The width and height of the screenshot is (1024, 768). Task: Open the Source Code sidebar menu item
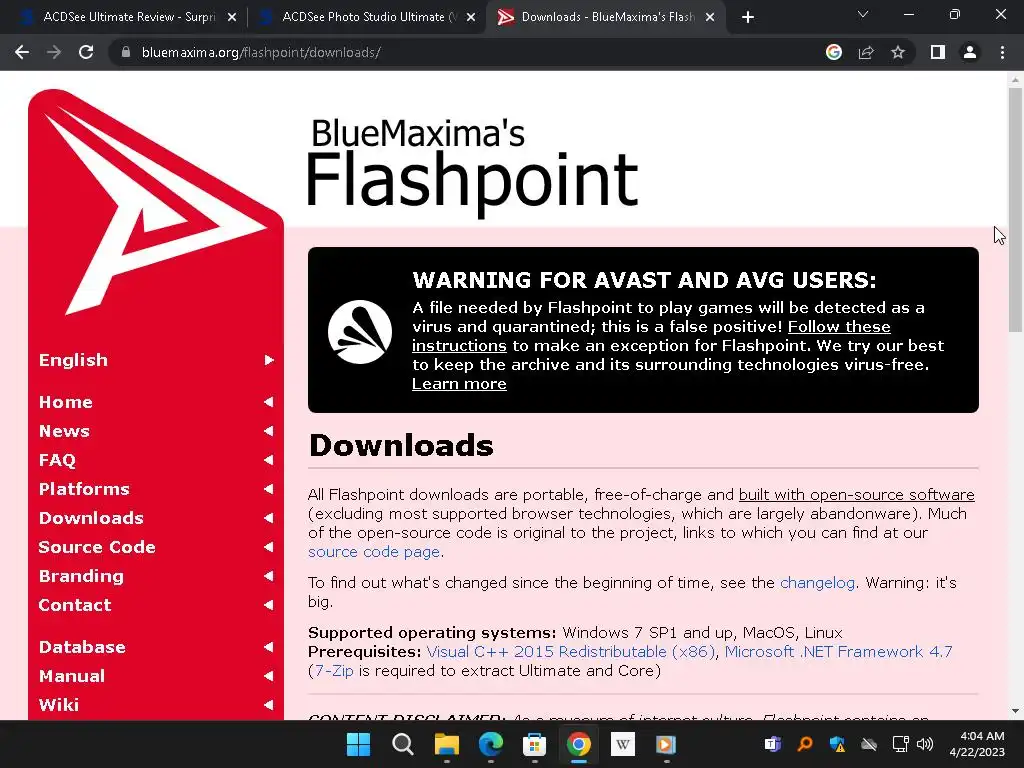pos(97,547)
